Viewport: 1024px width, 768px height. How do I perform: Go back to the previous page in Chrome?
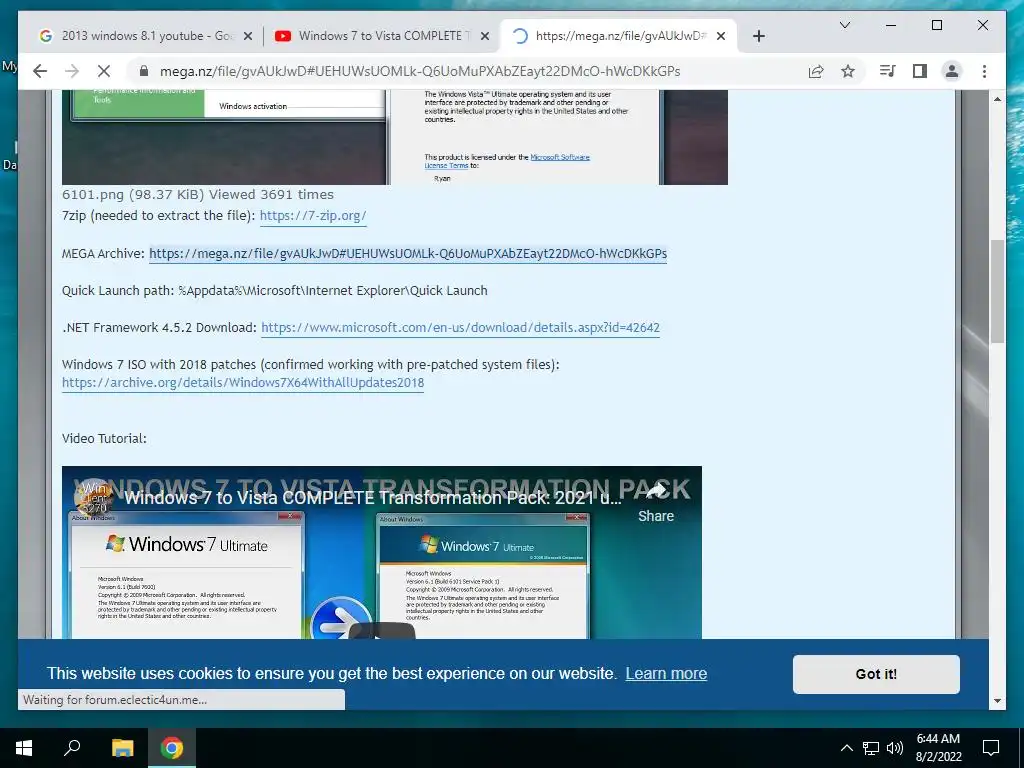tap(40, 71)
